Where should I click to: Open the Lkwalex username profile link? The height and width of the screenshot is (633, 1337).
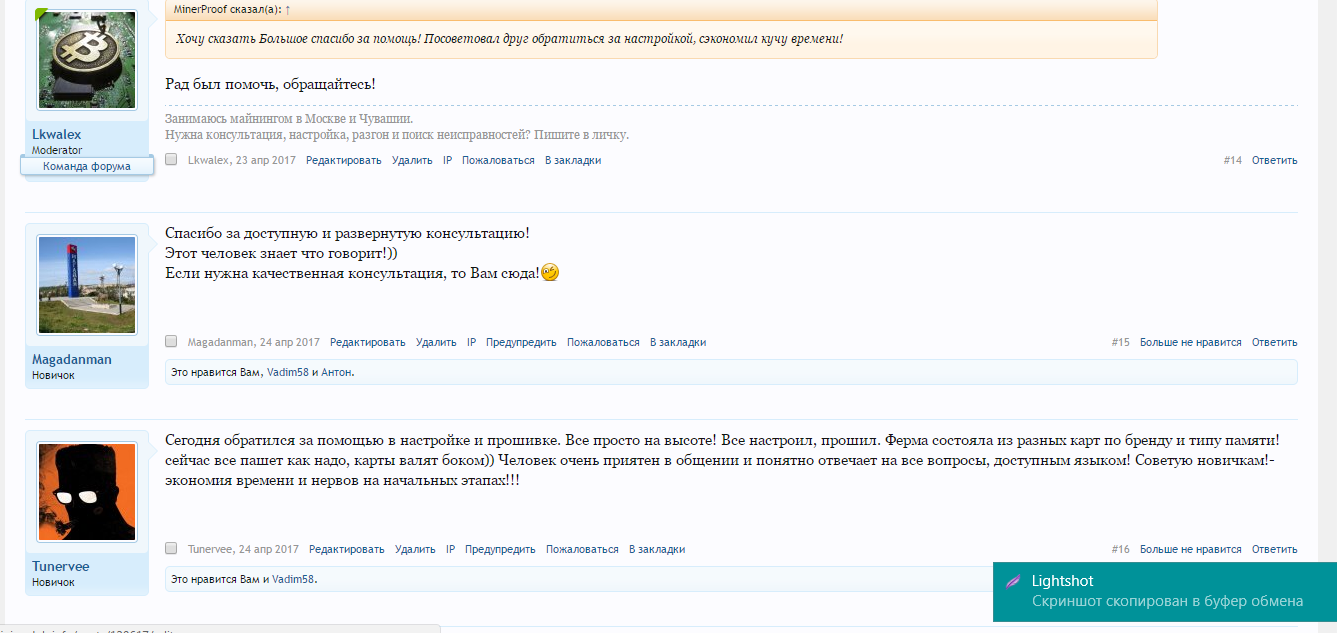(57, 134)
